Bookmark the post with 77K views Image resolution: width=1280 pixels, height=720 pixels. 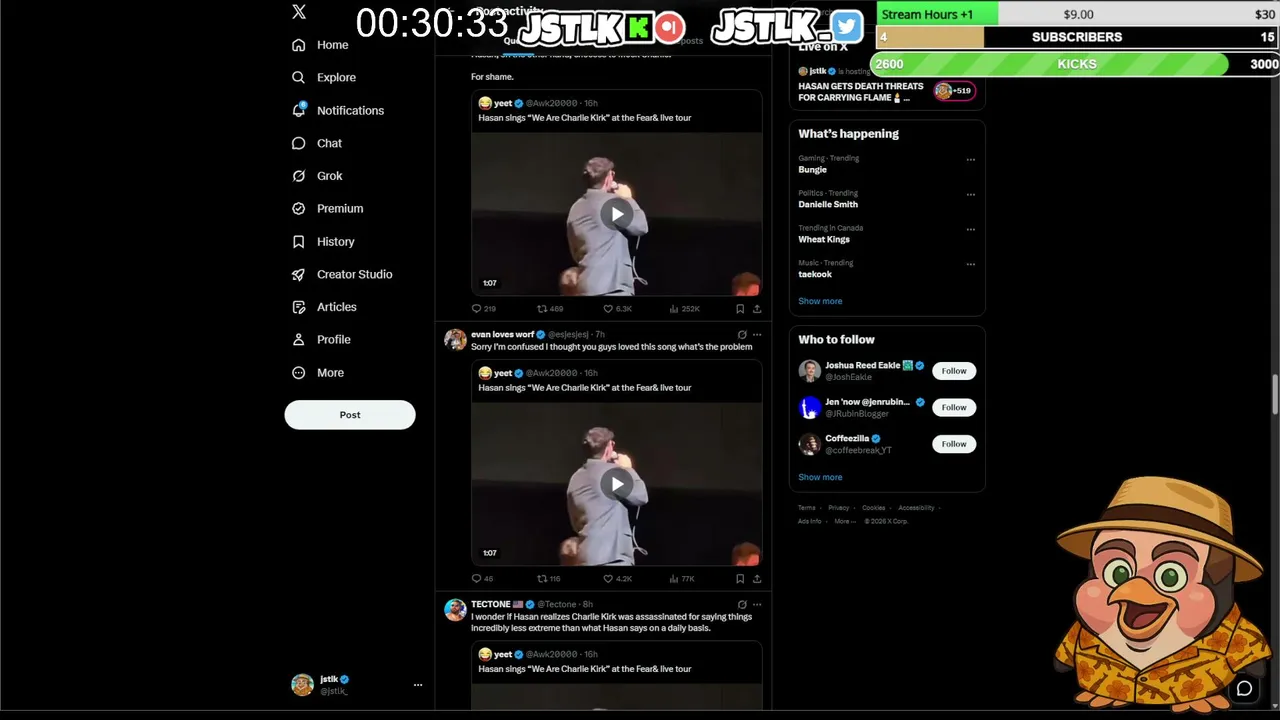[x=740, y=579]
